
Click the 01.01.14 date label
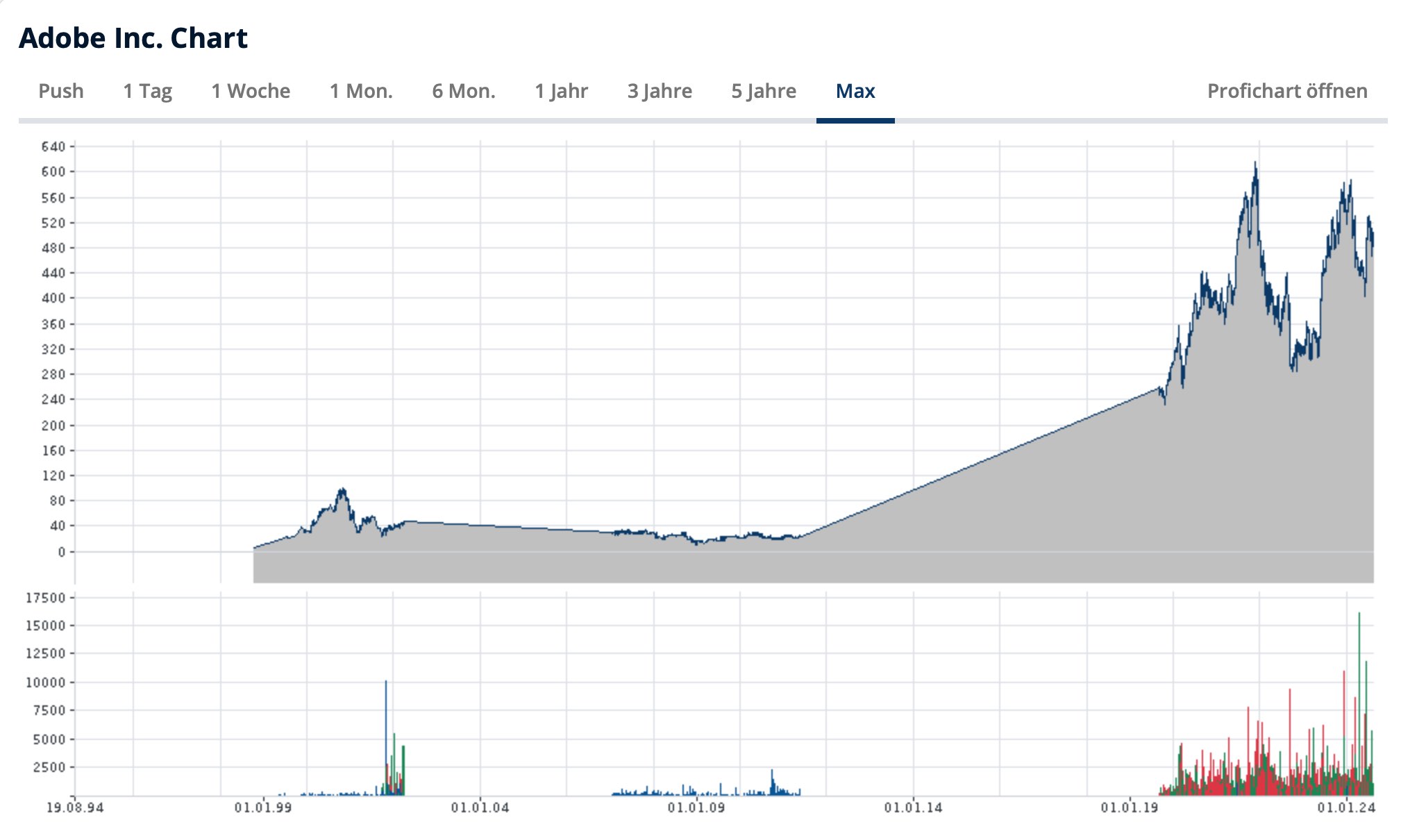tap(913, 807)
